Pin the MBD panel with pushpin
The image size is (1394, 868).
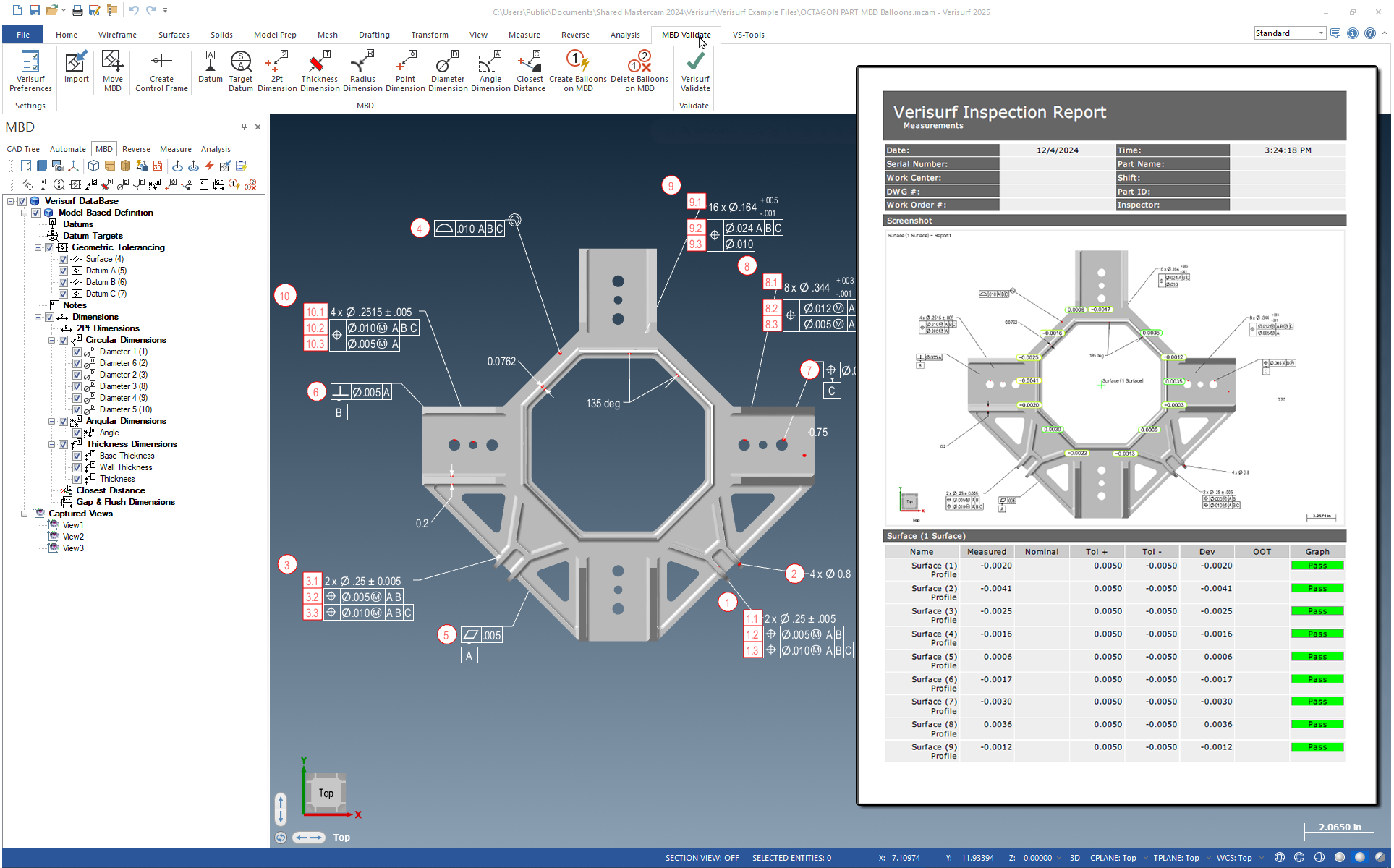coord(244,127)
